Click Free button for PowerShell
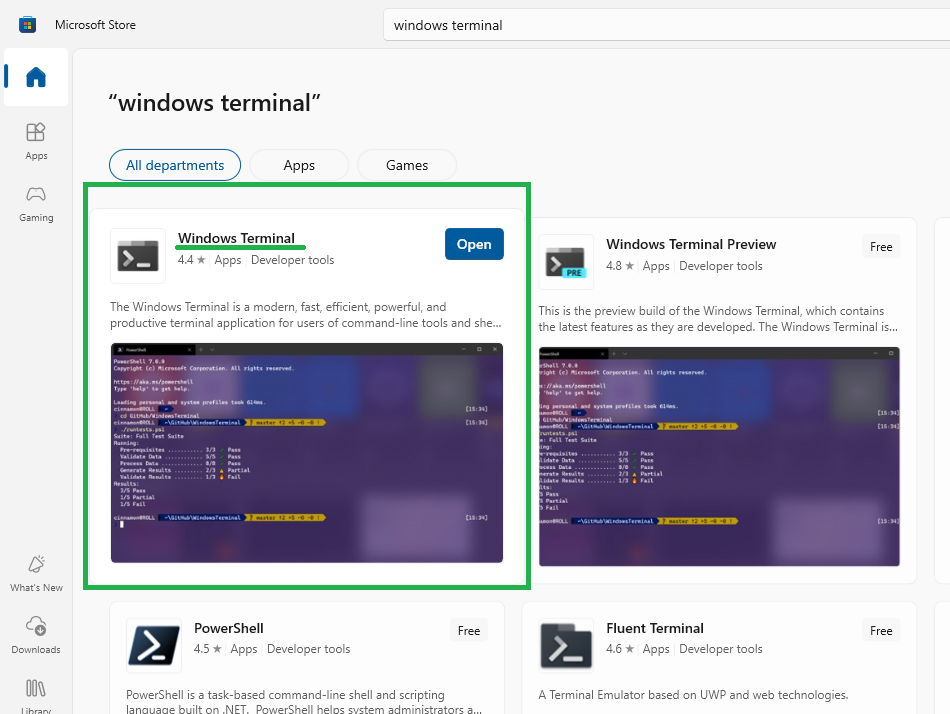The width and height of the screenshot is (950, 714). coord(469,631)
